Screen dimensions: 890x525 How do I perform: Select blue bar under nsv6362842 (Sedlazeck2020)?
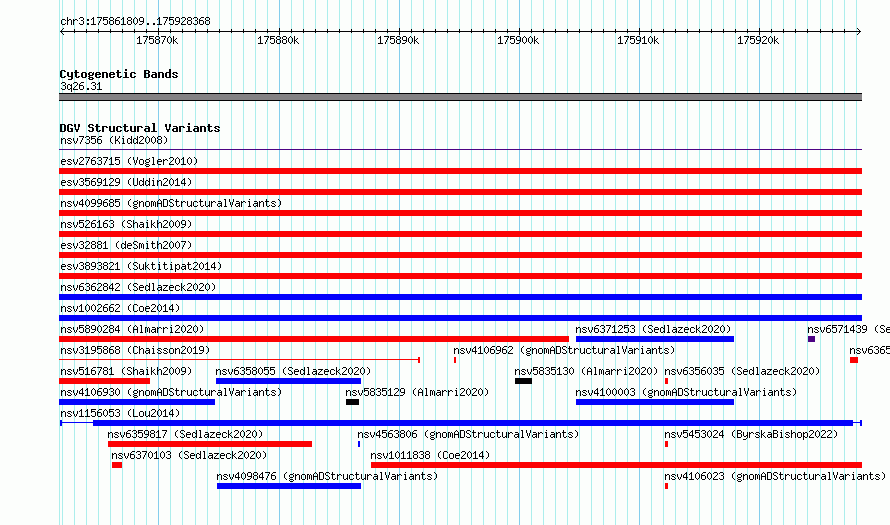pyautogui.click(x=460, y=297)
